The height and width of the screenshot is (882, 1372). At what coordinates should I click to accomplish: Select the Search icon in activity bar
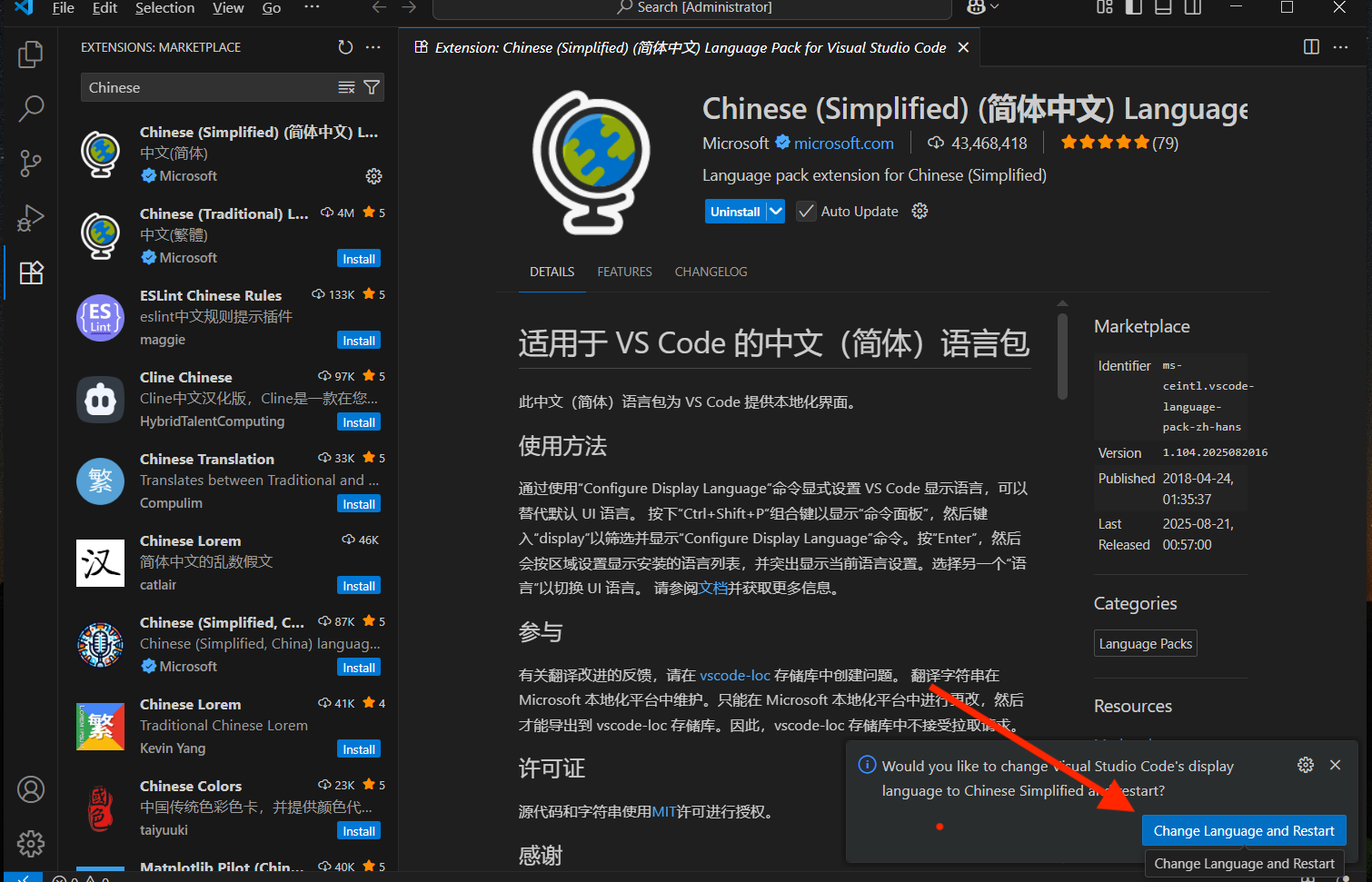tap(30, 109)
